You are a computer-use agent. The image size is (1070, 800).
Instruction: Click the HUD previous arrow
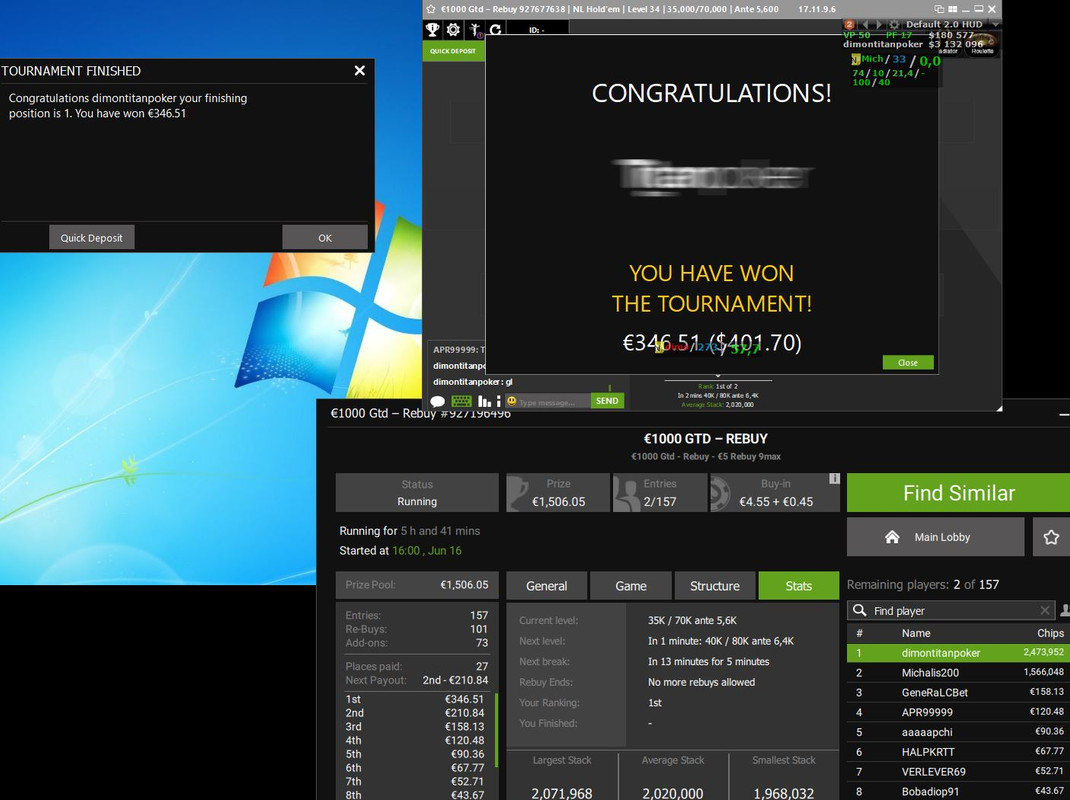pos(865,25)
